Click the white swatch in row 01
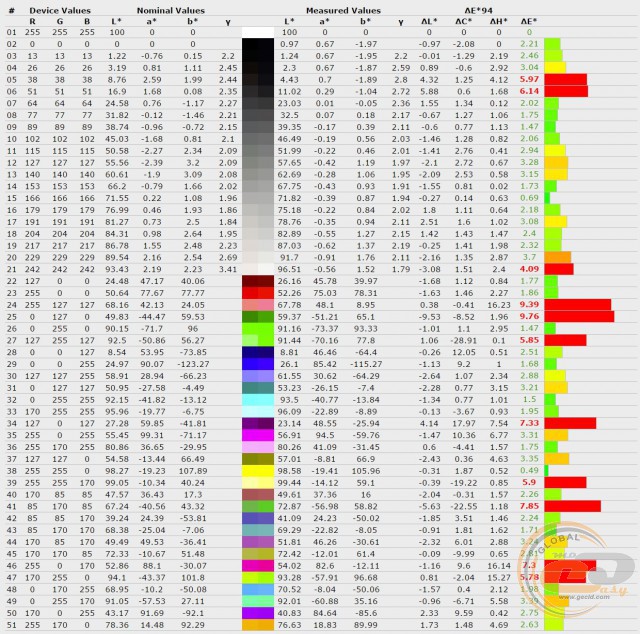 (258, 32)
